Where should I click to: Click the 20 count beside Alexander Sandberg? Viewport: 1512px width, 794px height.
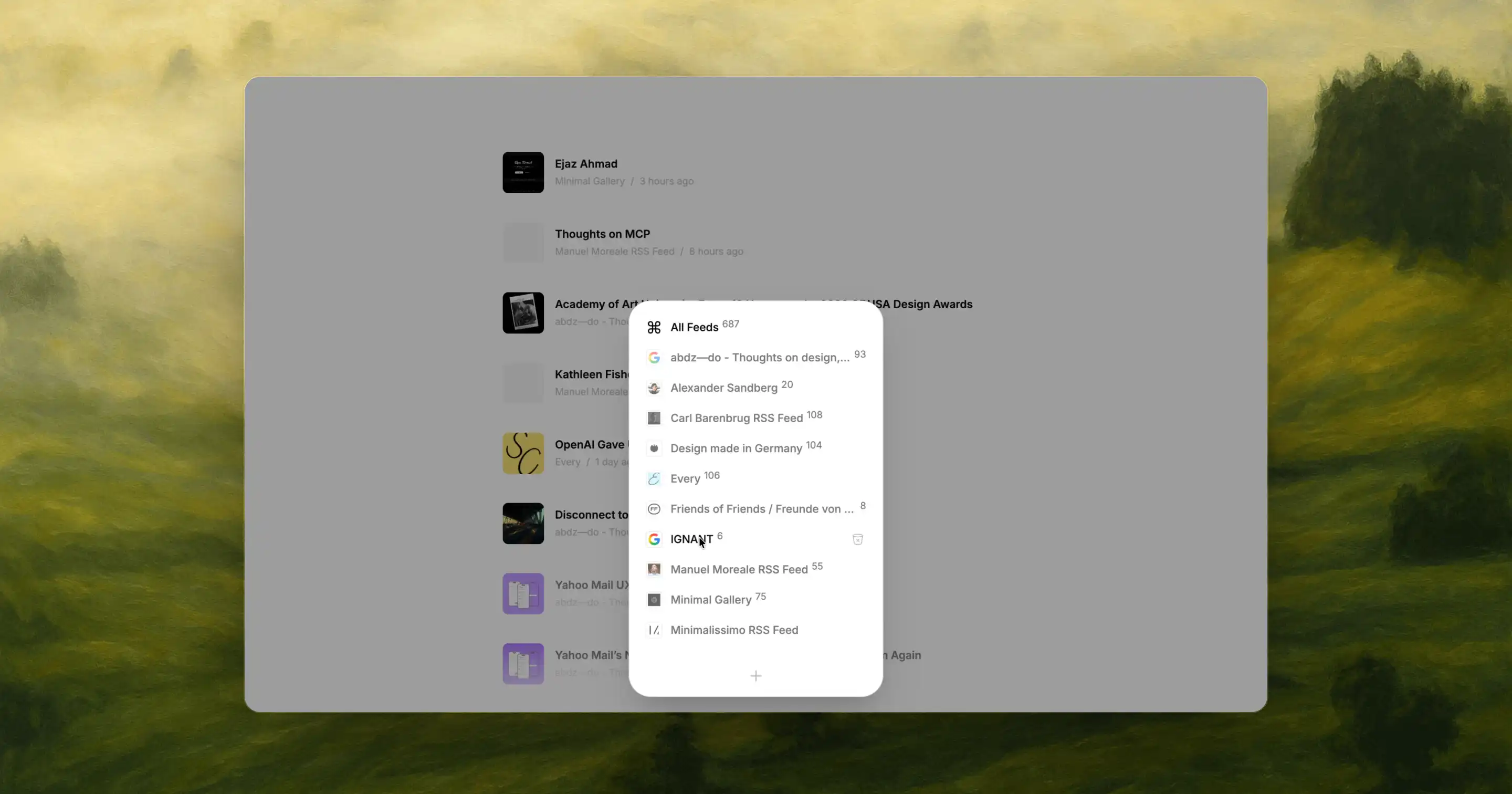click(x=787, y=385)
